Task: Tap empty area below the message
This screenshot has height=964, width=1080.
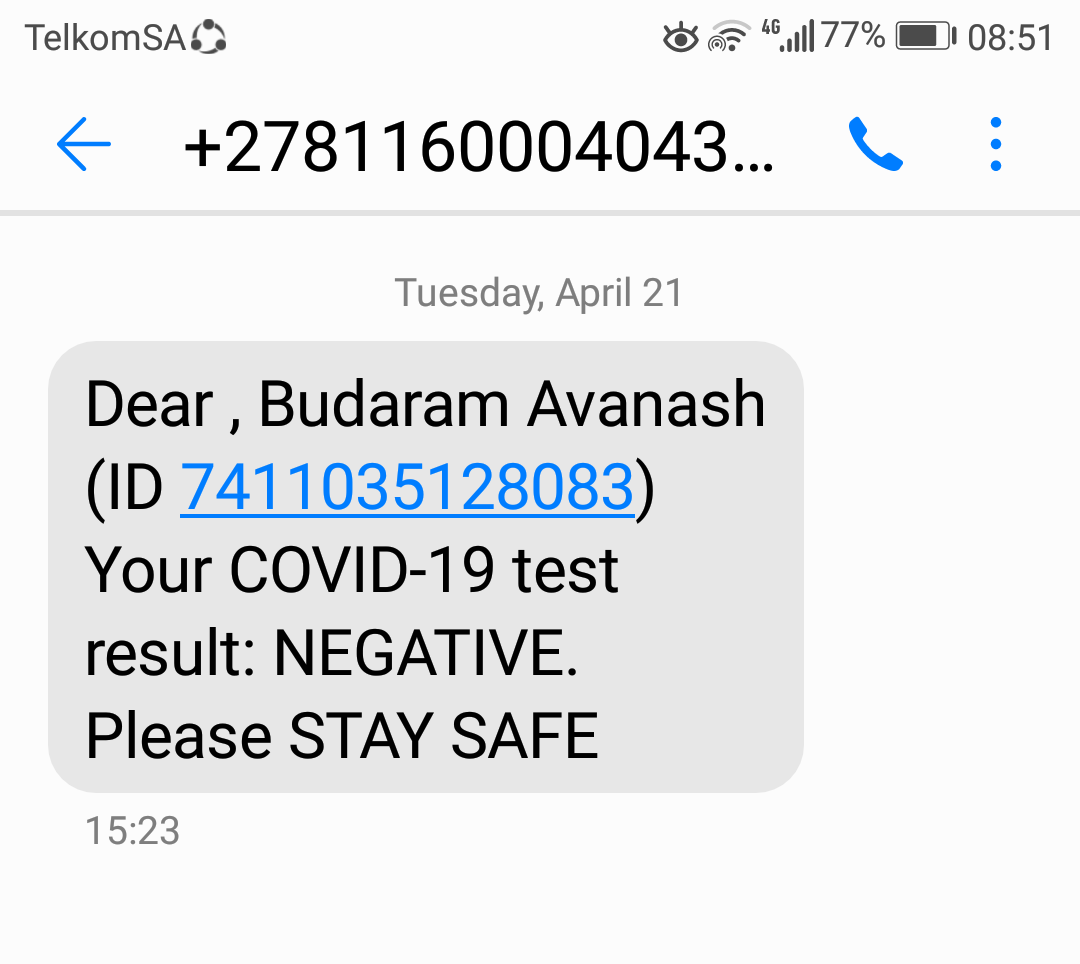Action: click(x=540, y=902)
